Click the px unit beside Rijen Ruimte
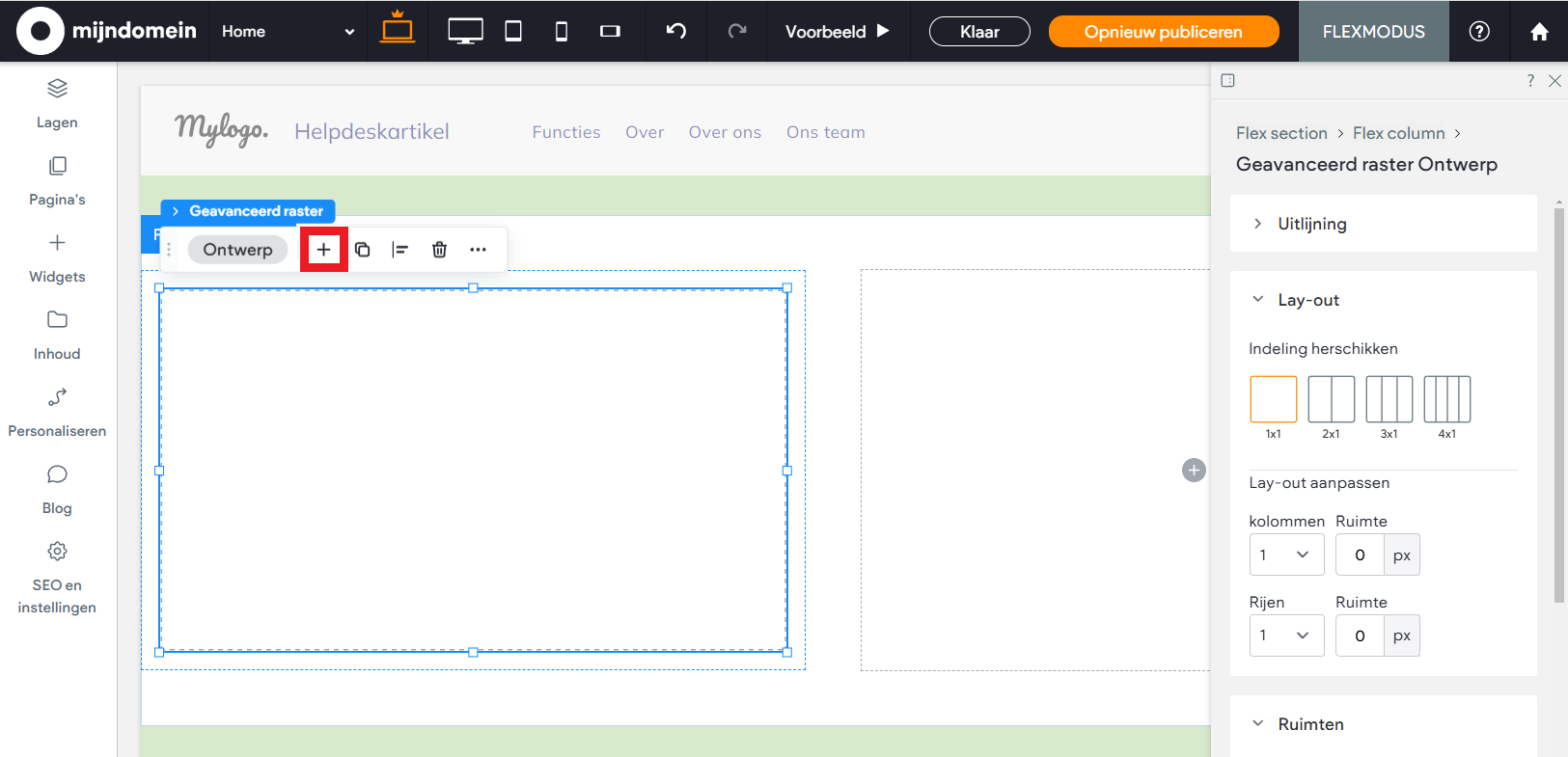The width and height of the screenshot is (1568, 757). pos(1402,635)
